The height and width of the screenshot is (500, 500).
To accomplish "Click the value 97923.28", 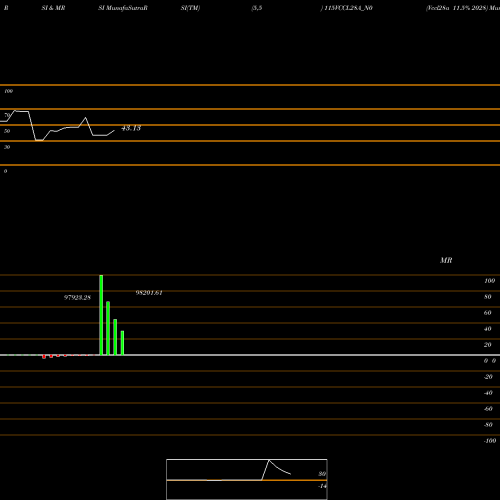I will tap(77, 297).
